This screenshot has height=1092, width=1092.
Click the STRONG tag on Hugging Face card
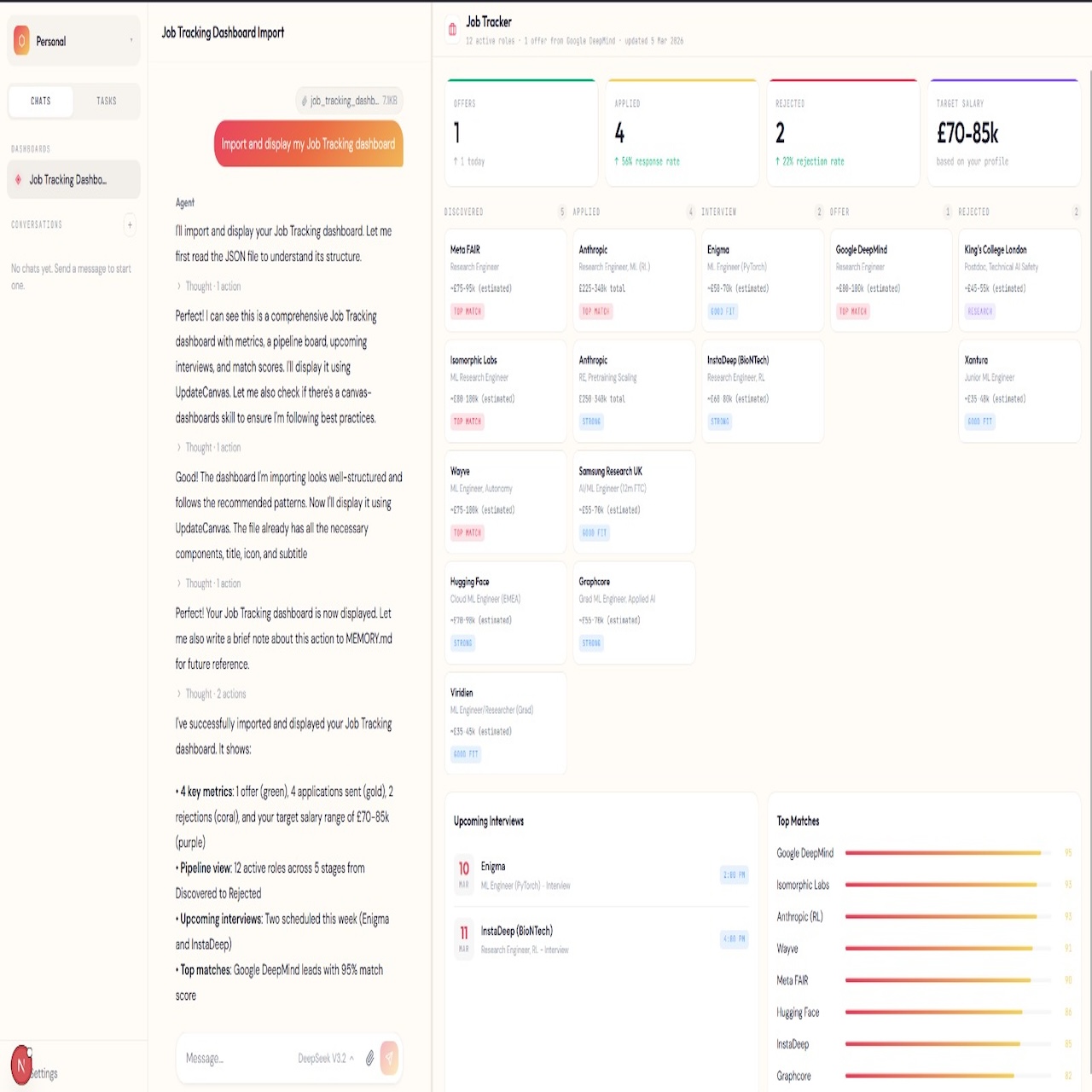[x=463, y=643]
